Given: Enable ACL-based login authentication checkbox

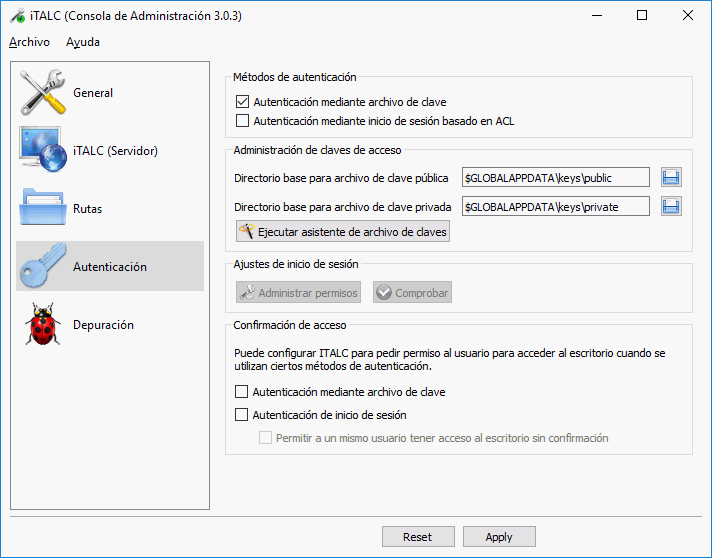Looking at the screenshot, I should (x=242, y=121).
